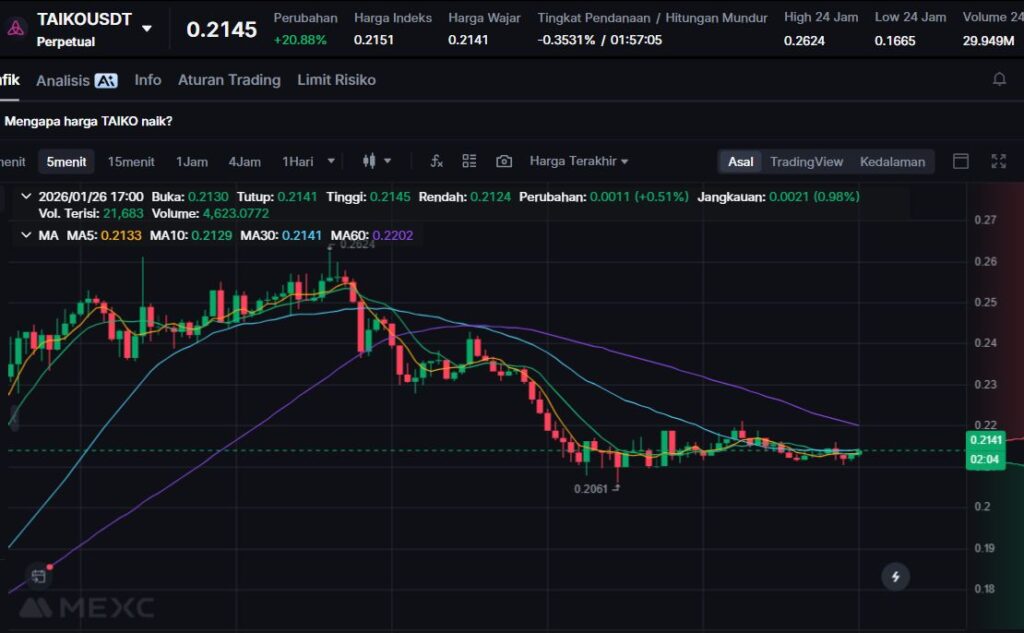Select the Asal chart mode
Image resolution: width=1024 pixels, height=633 pixels.
point(741,161)
